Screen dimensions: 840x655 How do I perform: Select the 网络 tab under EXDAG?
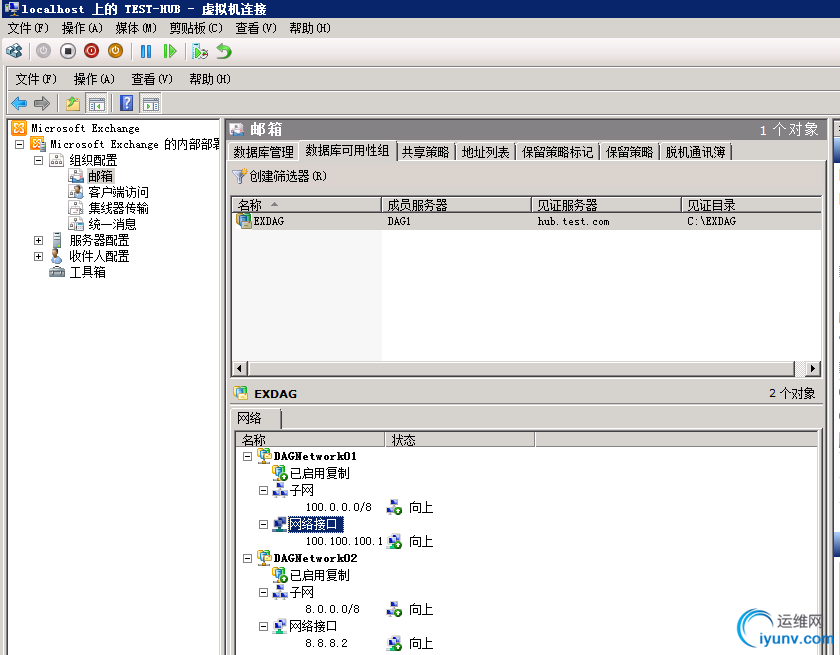[255, 418]
